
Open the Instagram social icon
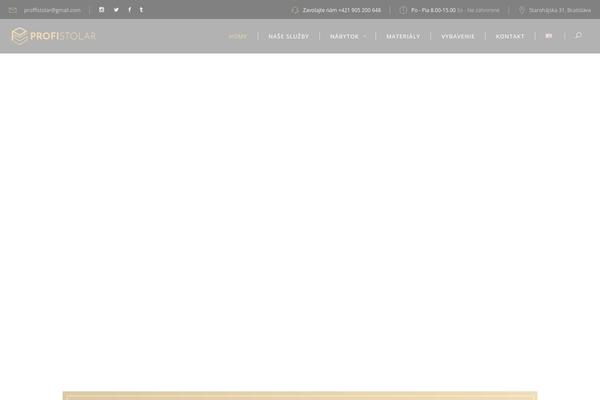click(x=101, y=10)
